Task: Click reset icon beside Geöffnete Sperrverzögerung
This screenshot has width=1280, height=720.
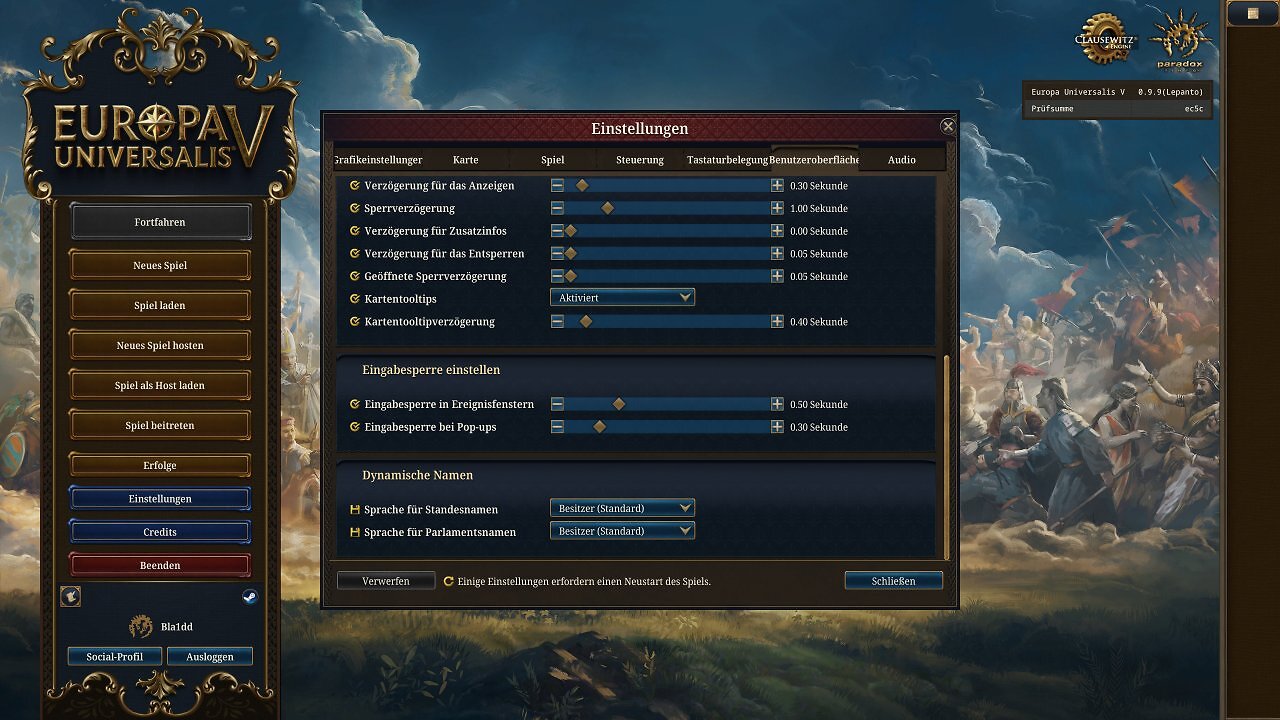Action: coord(354,276)
